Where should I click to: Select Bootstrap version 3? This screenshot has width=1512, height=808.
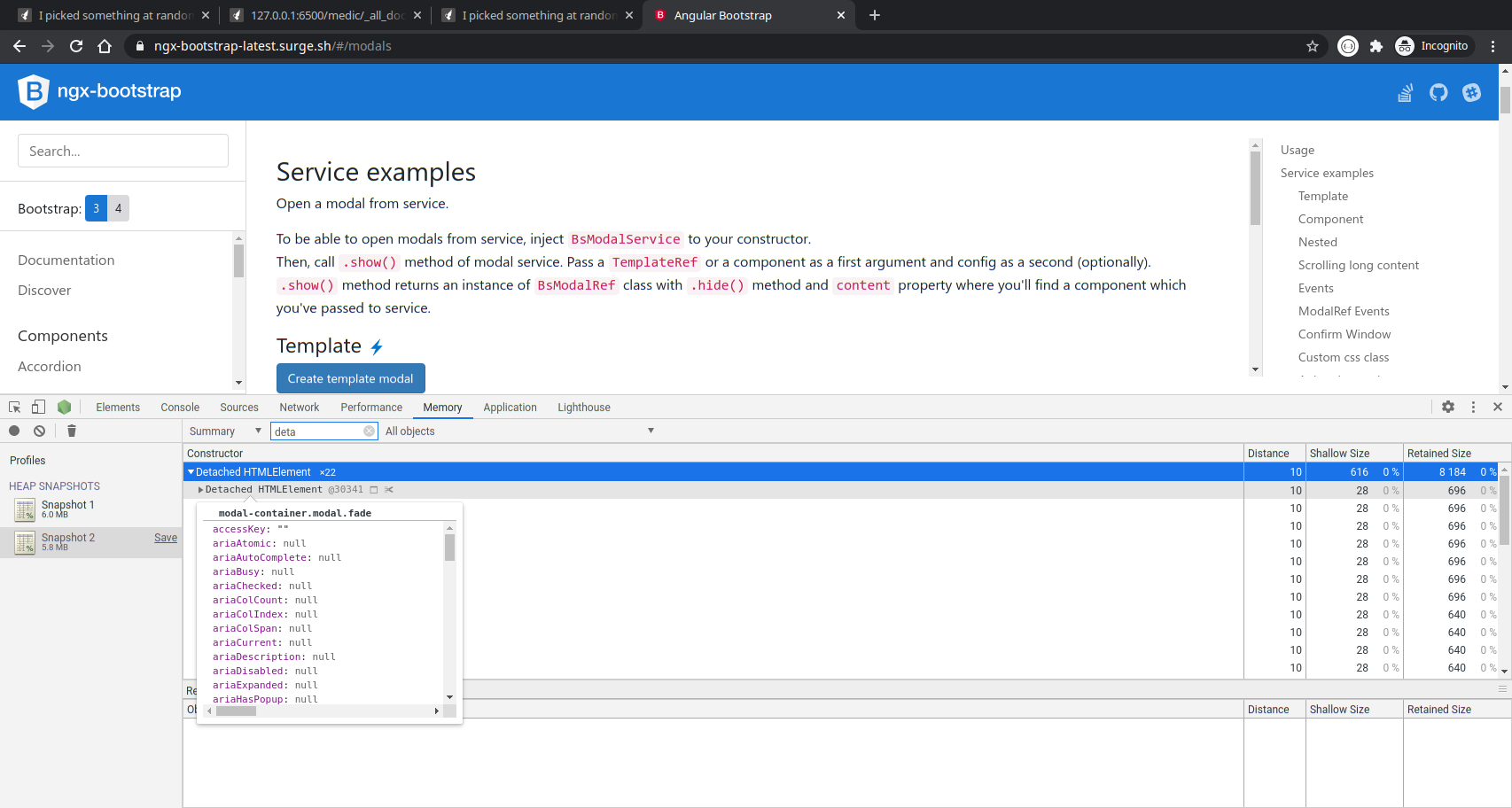click(95, 208)
